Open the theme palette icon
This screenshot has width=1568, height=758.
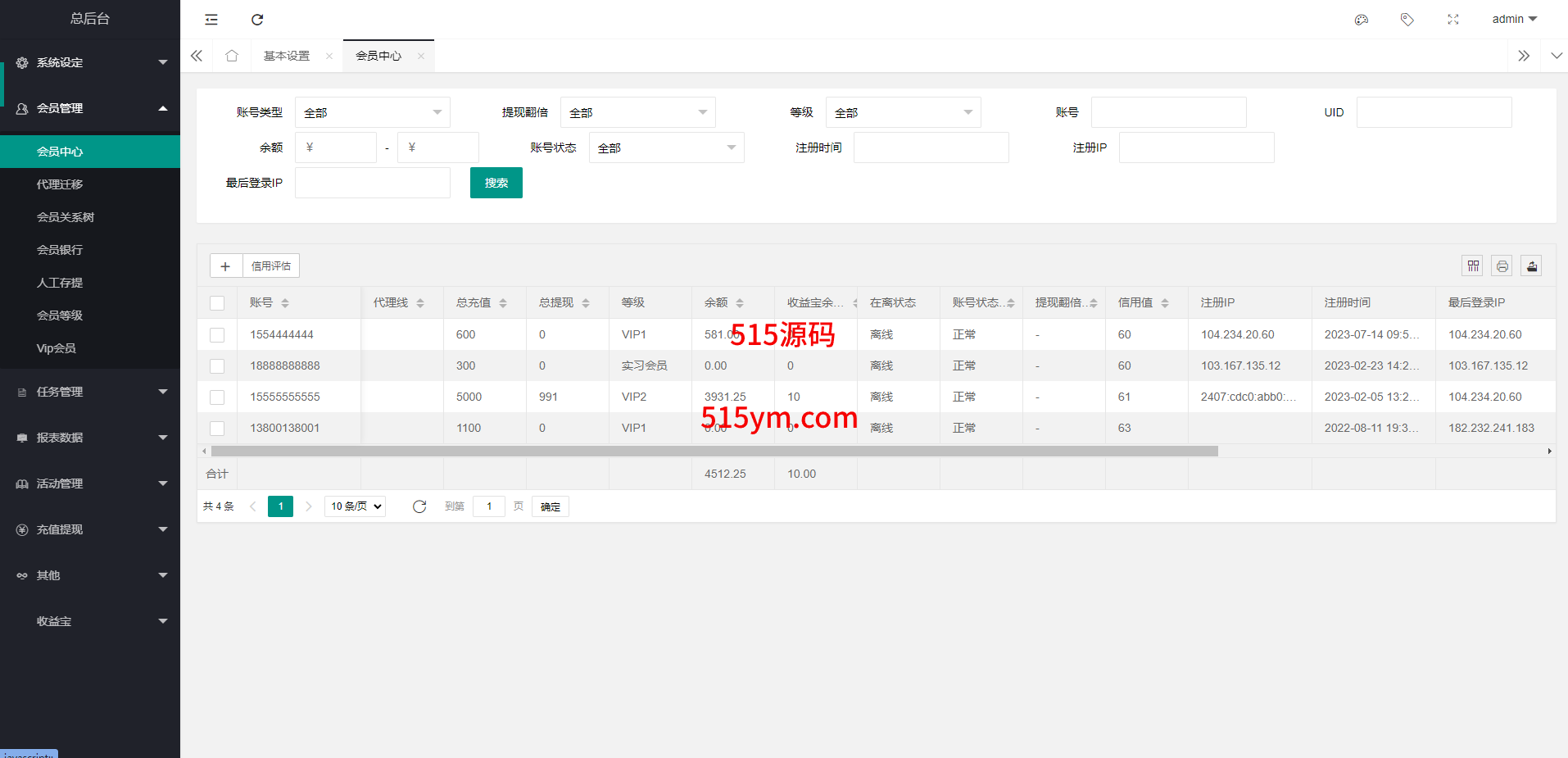coord(1362,20)
